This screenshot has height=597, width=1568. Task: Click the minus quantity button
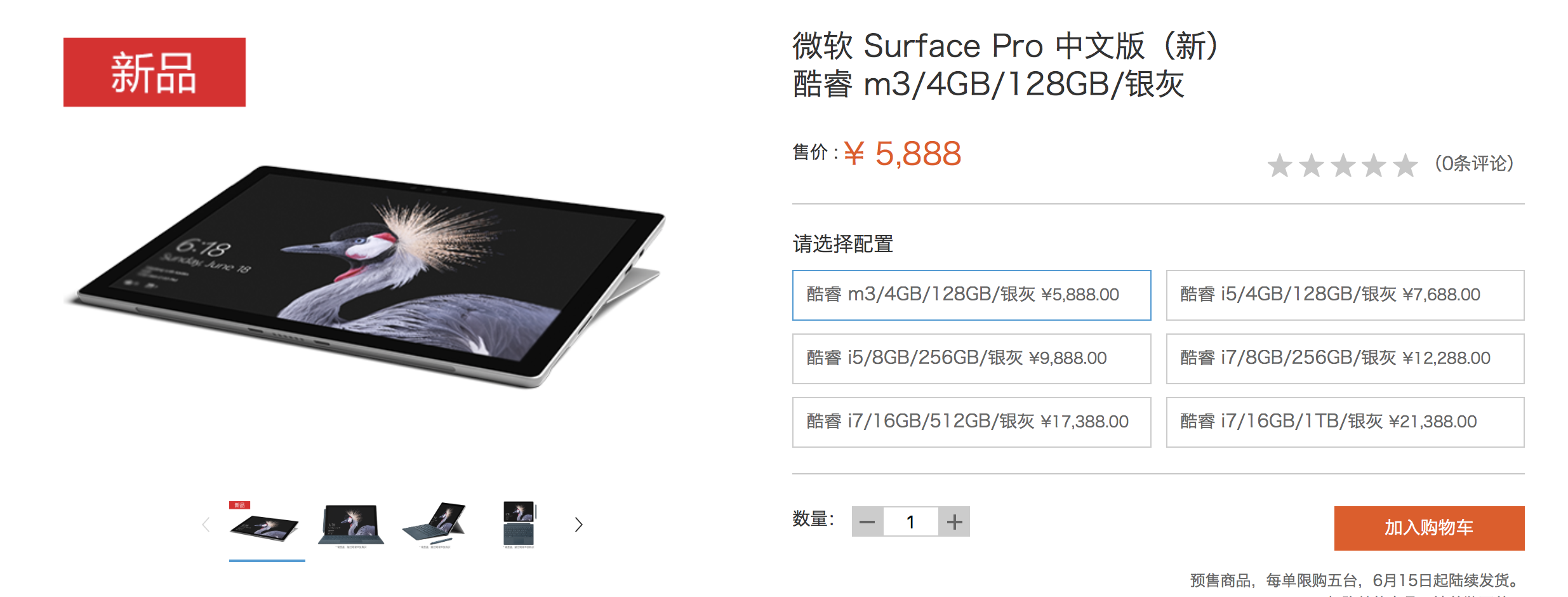[867, 522]
